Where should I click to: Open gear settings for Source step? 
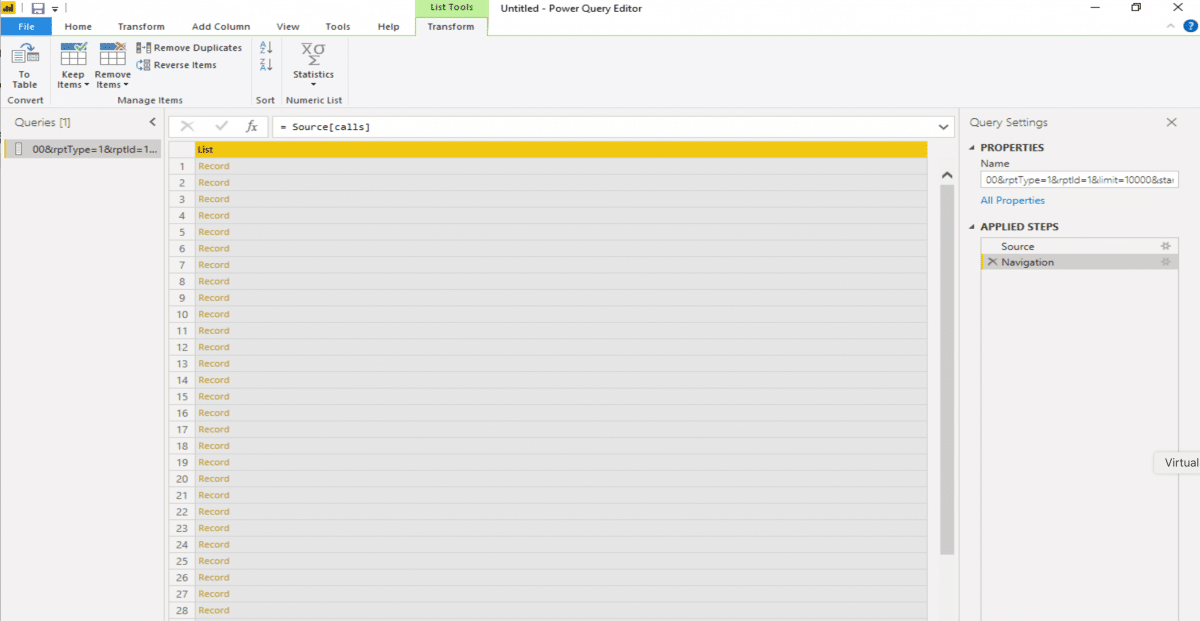click(1164, 246)
